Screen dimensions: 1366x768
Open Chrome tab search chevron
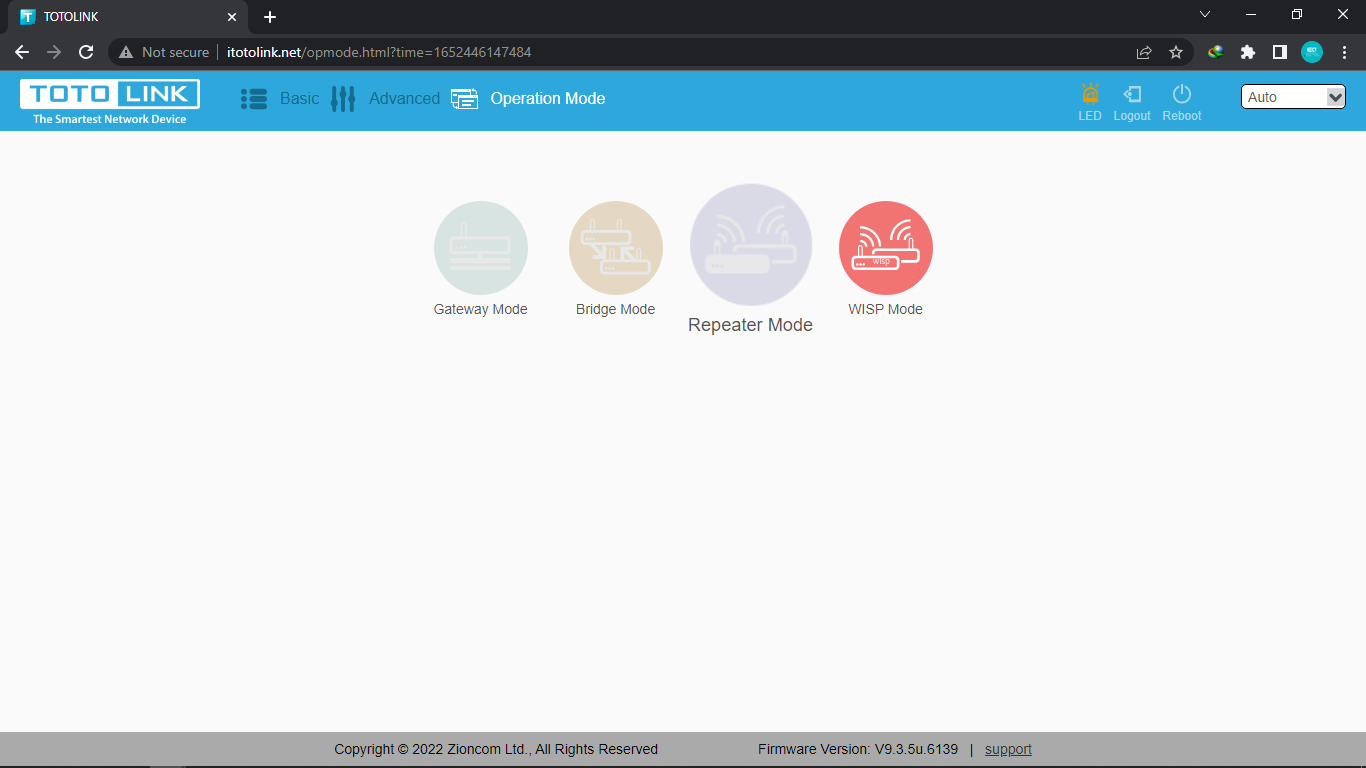pyautogui.click(x=1205, y=14)
